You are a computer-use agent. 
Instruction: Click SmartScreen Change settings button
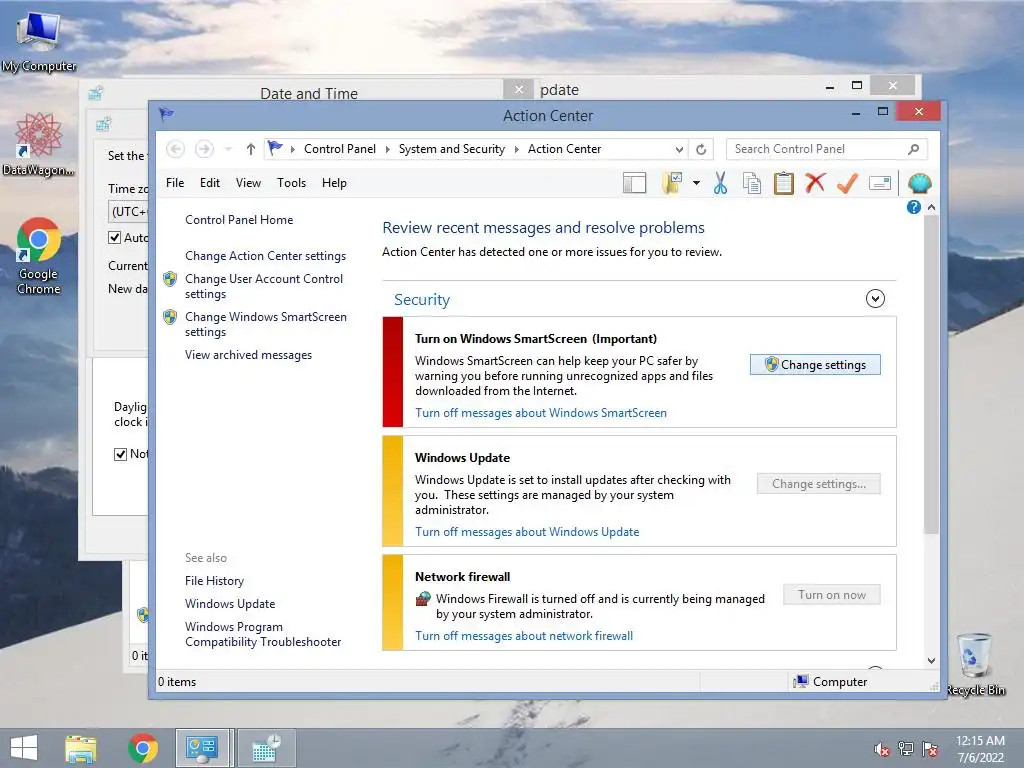click(x=815, y=364)
